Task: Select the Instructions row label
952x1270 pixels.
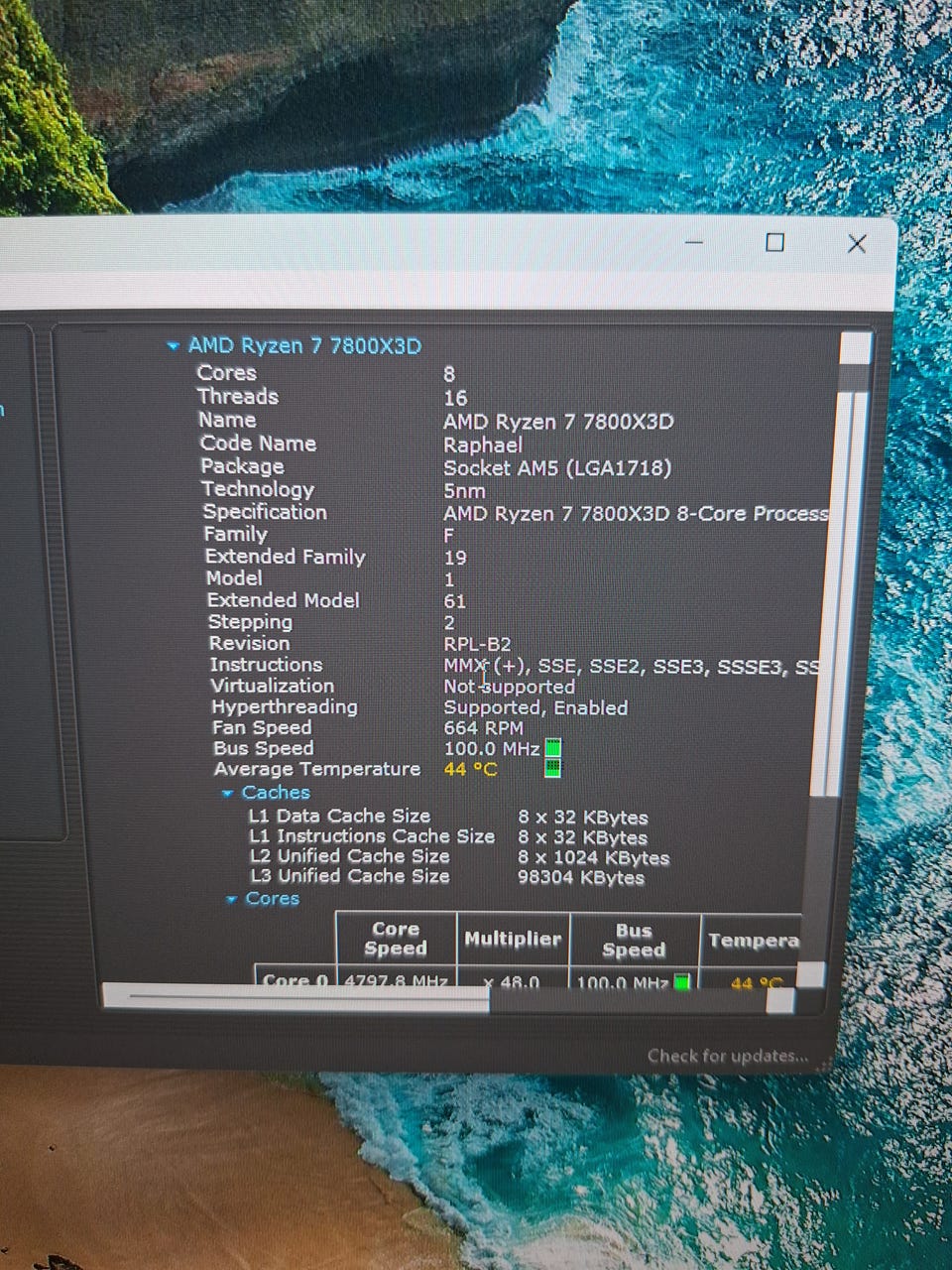Action: click(266, 665)
